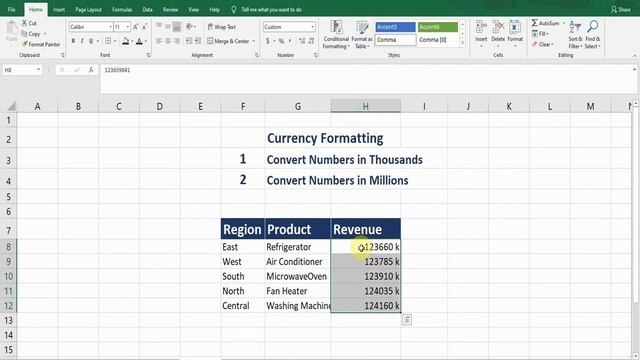Open the Custom number format dropdown
640x360 pixels.
pyautogui.click(x=313, y=27)
